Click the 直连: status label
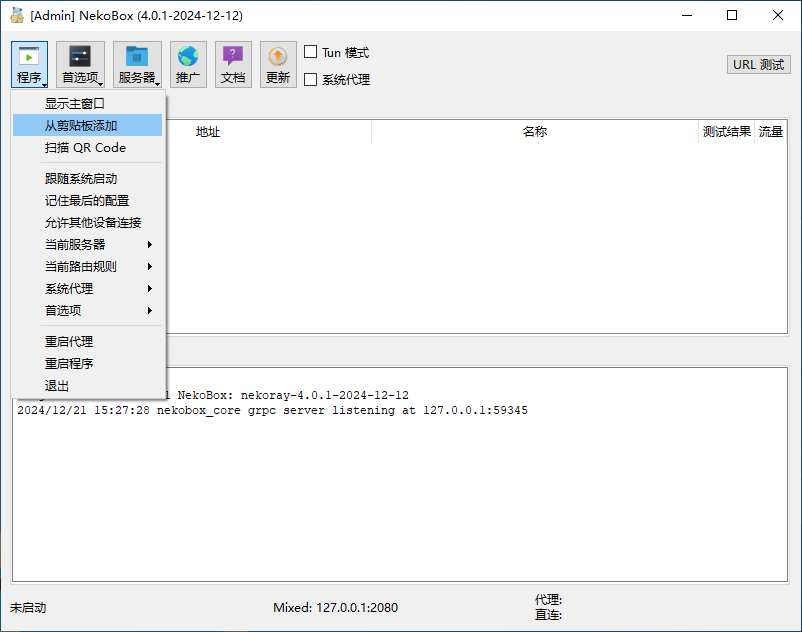The image size is (802, 632). coord(548,615)
